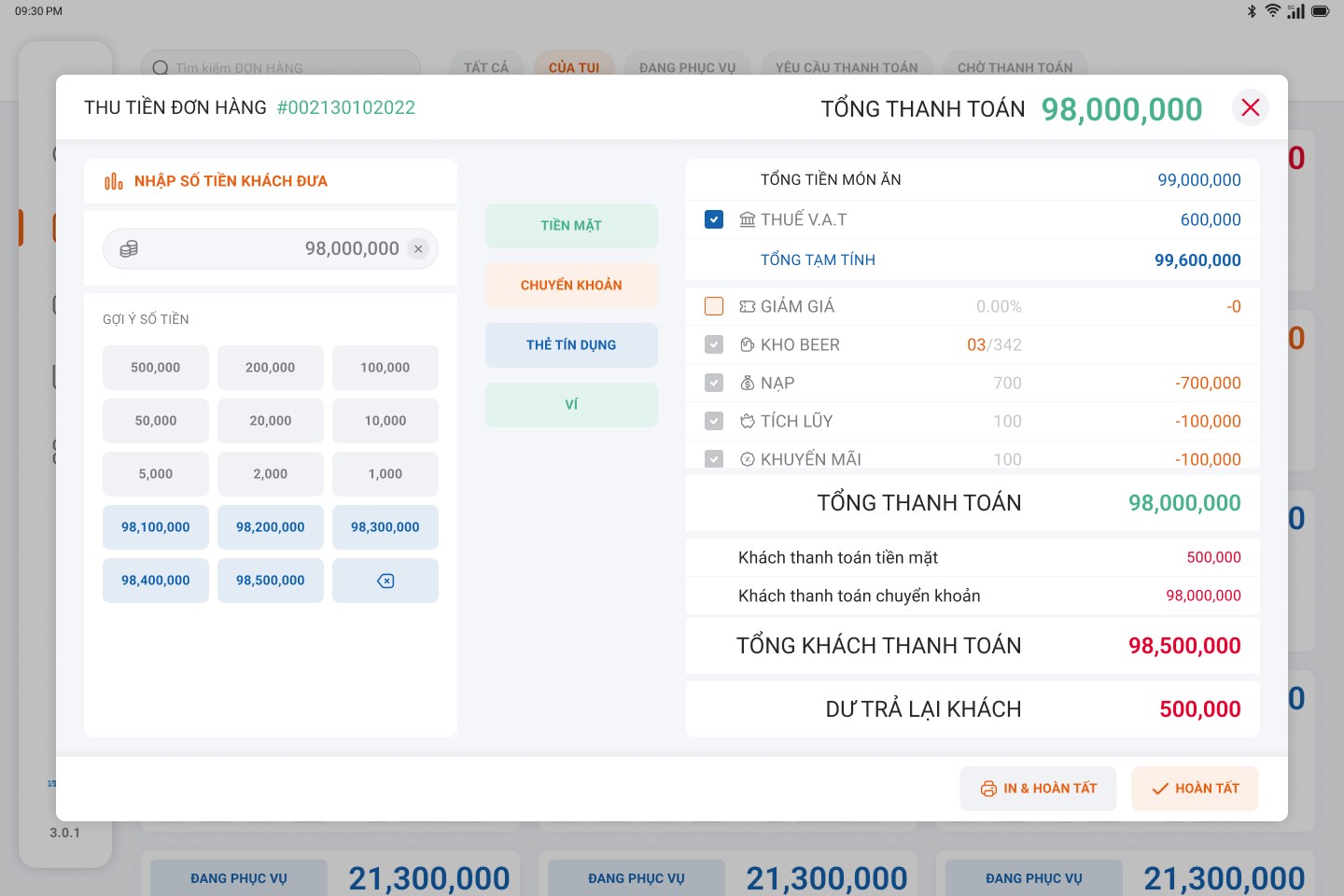Switch to the CỦA TUI tab
Screen dimensions: 1344x896
(x=574, y=66)
